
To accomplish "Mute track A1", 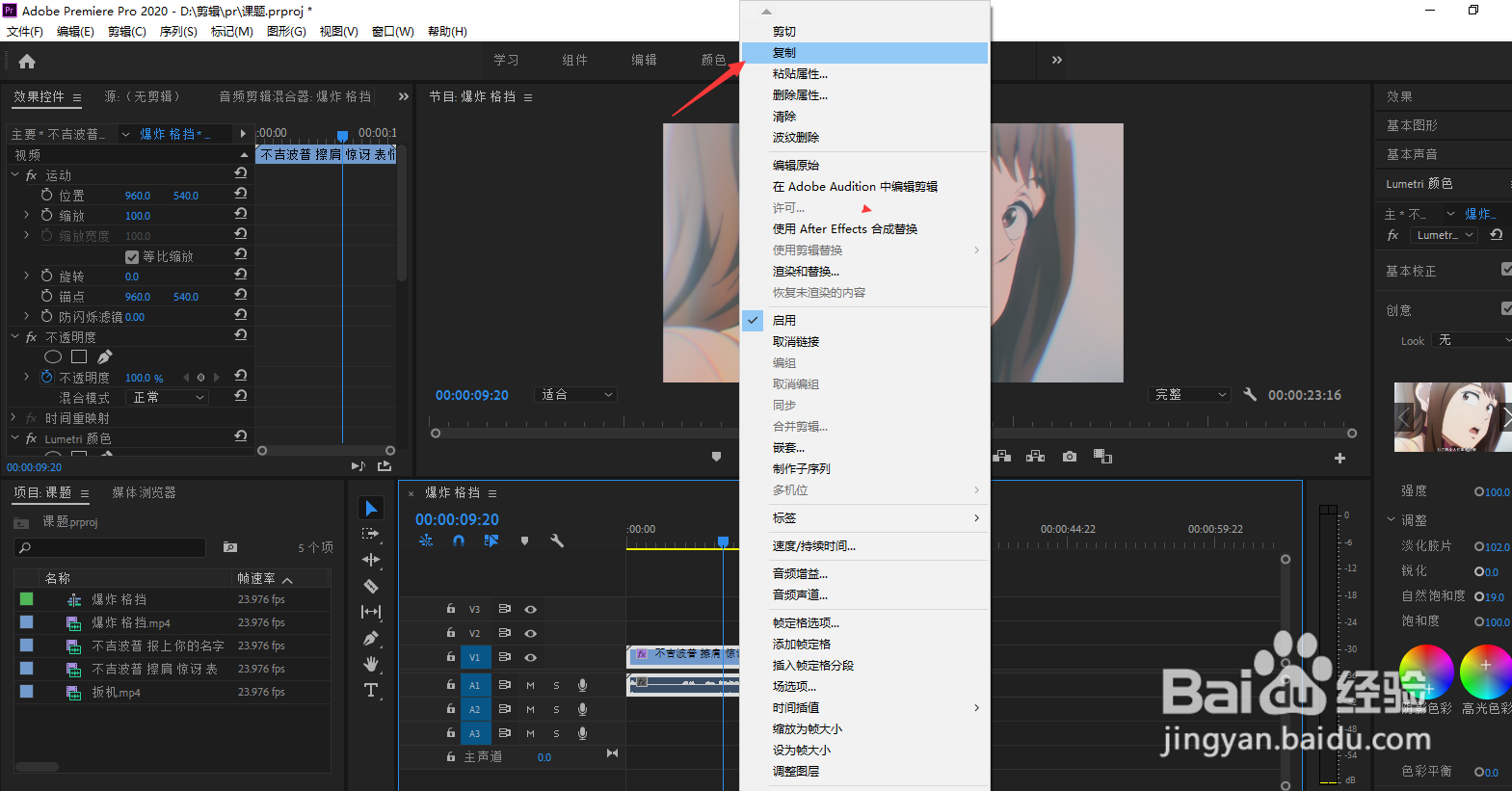I will pos(530,685).
